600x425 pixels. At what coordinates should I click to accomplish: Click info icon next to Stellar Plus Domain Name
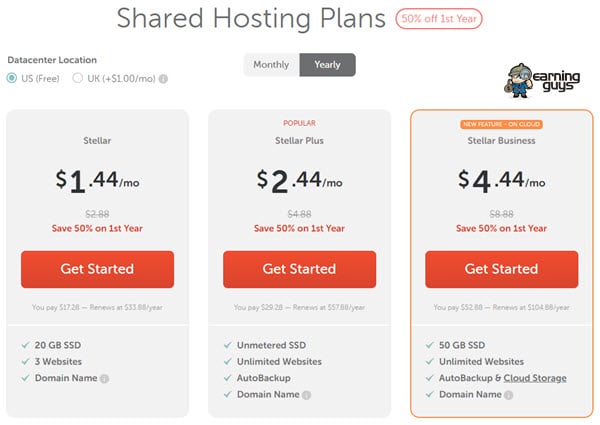tap(306, 395)
